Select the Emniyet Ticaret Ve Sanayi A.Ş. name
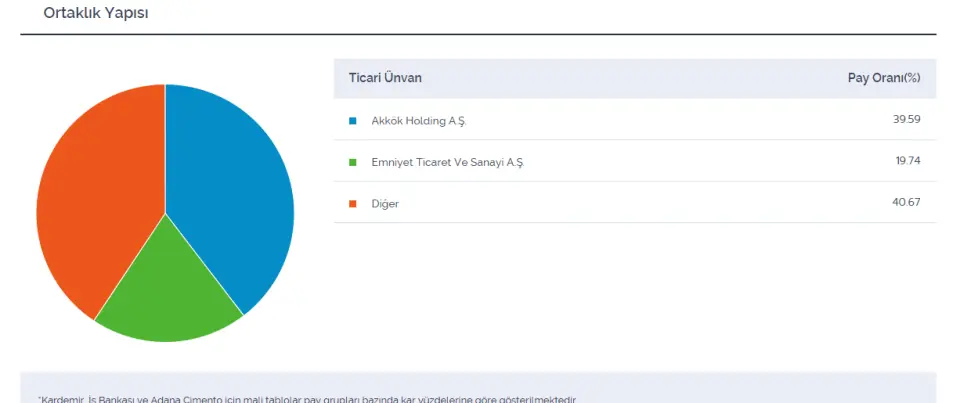Image resolution: width=960 pixels, height=403 pixels. coord(447,162)
